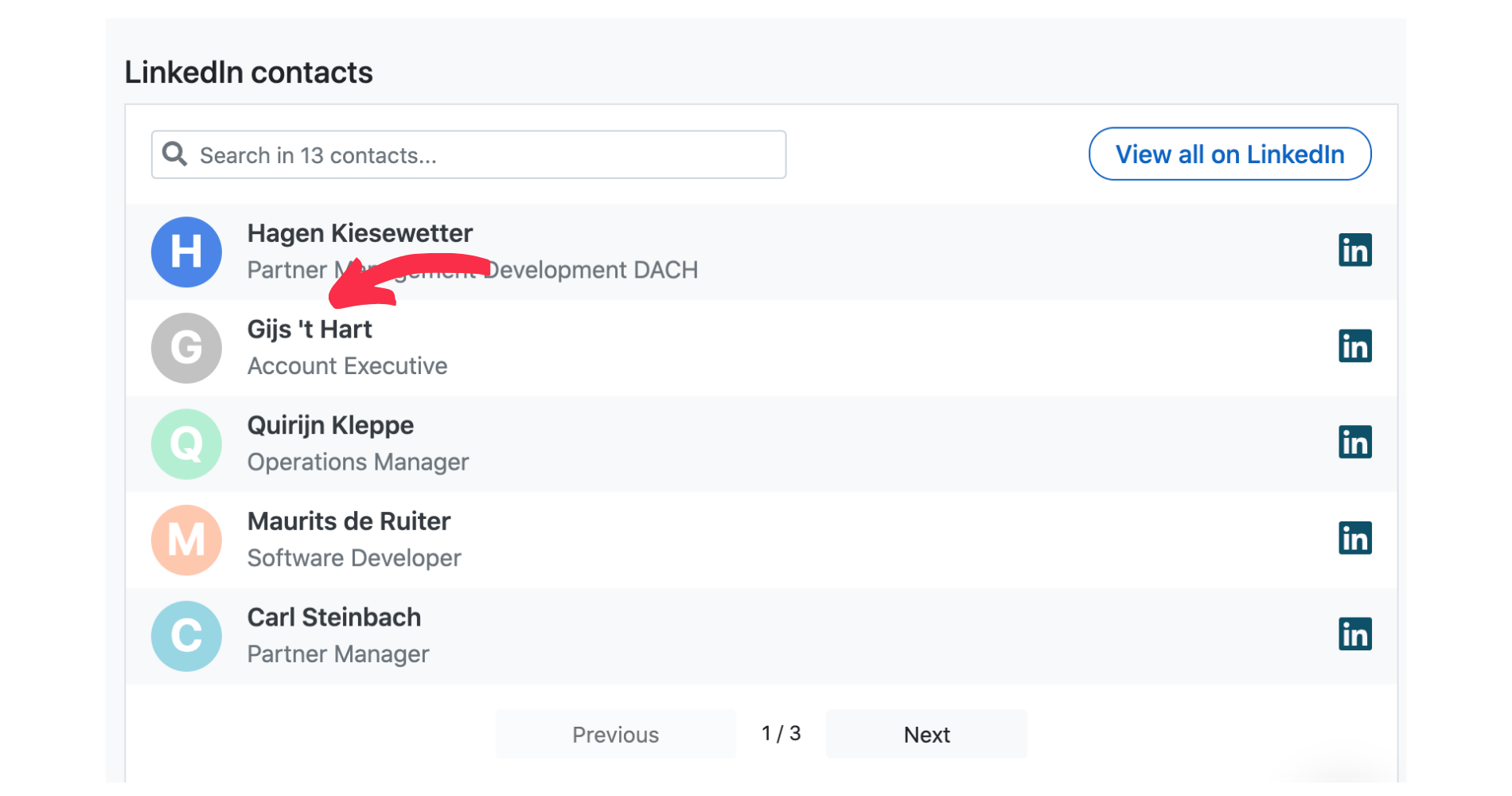
Task: Select the name Hagen Kiesewetter
Action: tap(360, 233)
